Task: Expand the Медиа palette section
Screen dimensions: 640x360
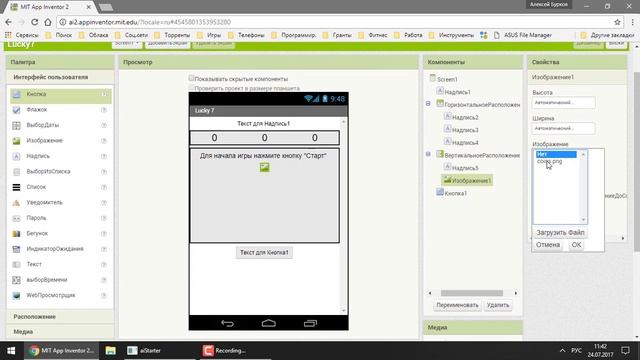Action: coord(60,332)
